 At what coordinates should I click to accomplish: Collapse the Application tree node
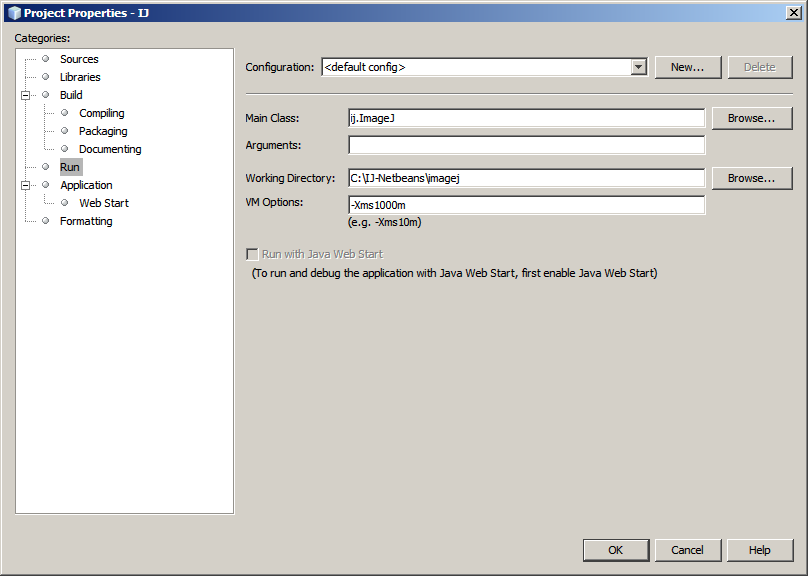pyautogui.click(x=26, y=185)
